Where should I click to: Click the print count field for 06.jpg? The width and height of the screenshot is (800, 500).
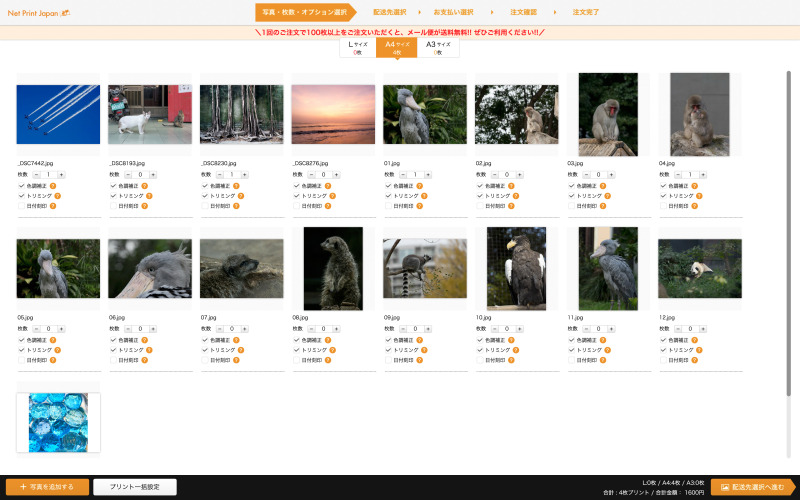tap(140, 329)
